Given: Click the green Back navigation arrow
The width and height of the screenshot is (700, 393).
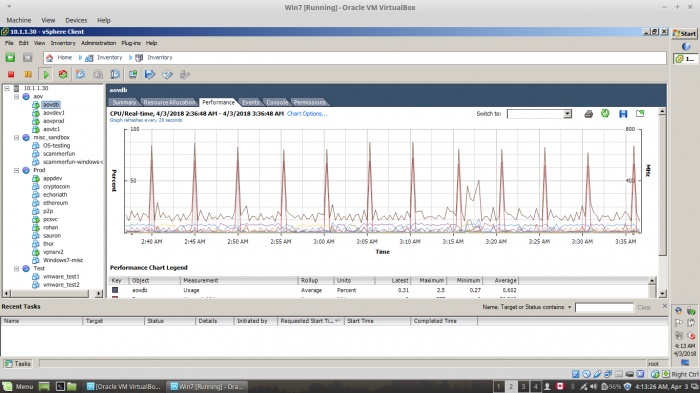Looking at the screenshot, I should (x=10, y=58).
